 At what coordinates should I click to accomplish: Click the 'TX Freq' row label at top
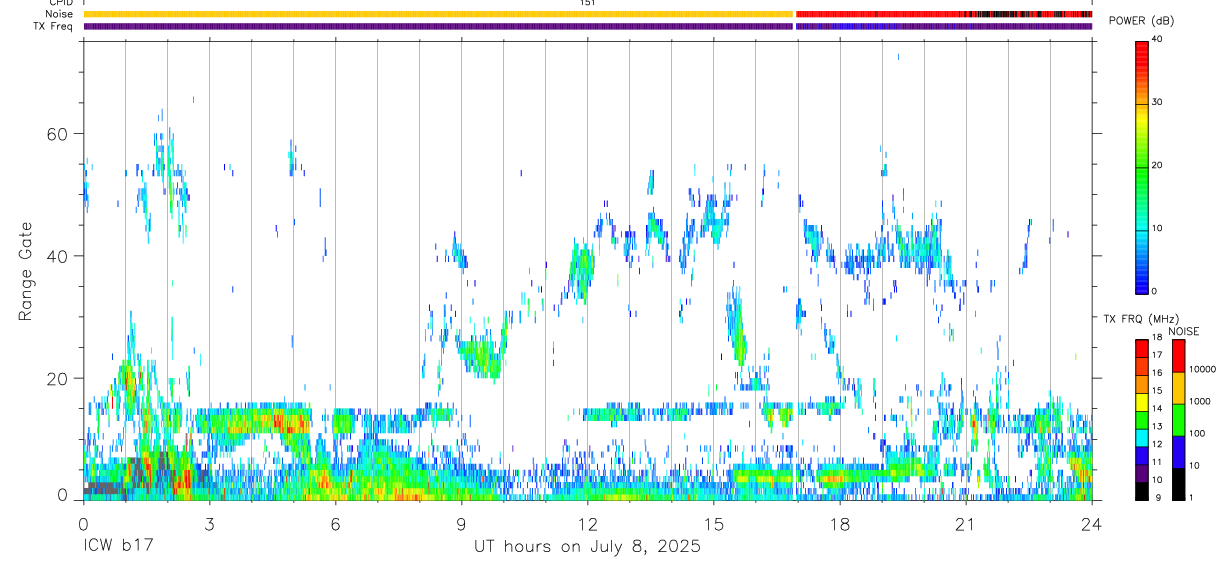[55, 26]
